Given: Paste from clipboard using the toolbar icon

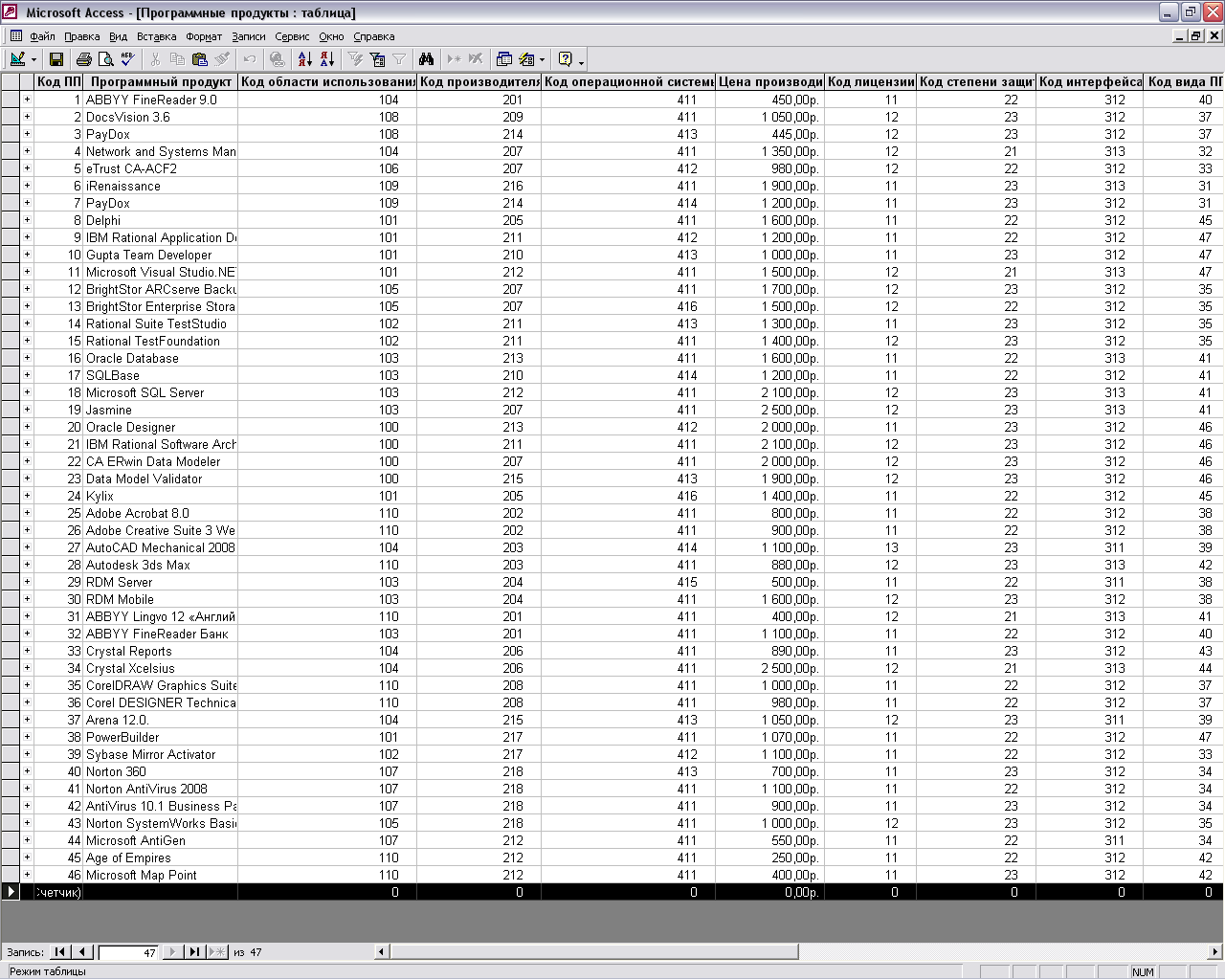Looking at the screenshot, I should coord(199,59).
